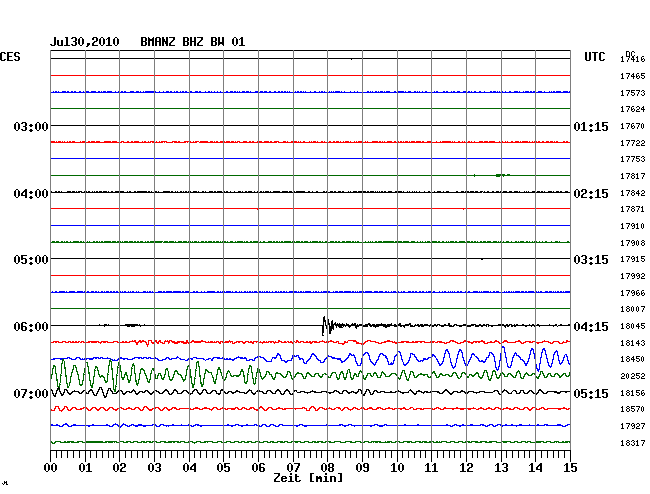This screenshot has width=650, height=494.
Task: Click the "07" minute tick label
Action: click(293, 468)
